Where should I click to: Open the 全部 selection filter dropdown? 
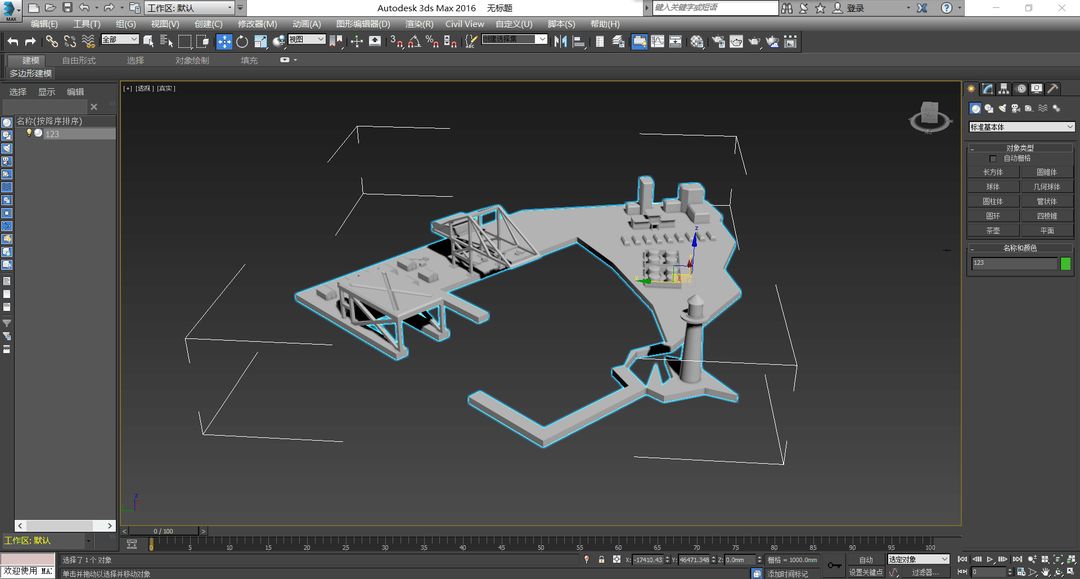point(120,39)
